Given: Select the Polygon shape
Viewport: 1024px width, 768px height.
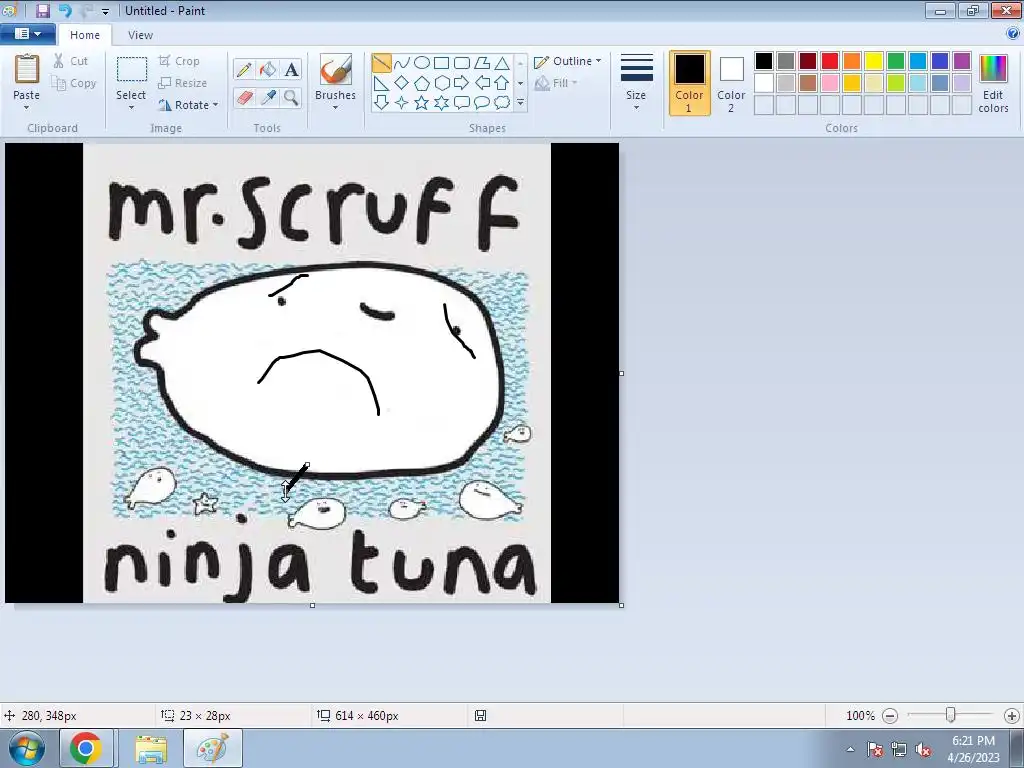Looking at the screenshot, I should point(482,63).
